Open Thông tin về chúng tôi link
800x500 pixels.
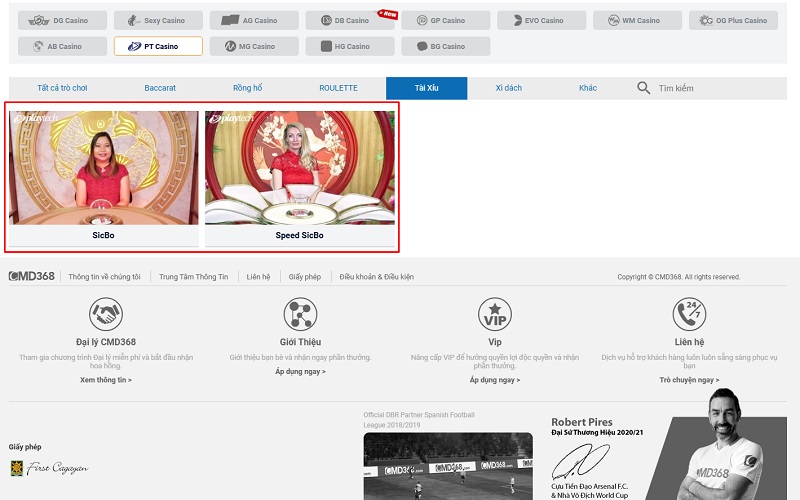pyautogui.click(x=105, y=277)
